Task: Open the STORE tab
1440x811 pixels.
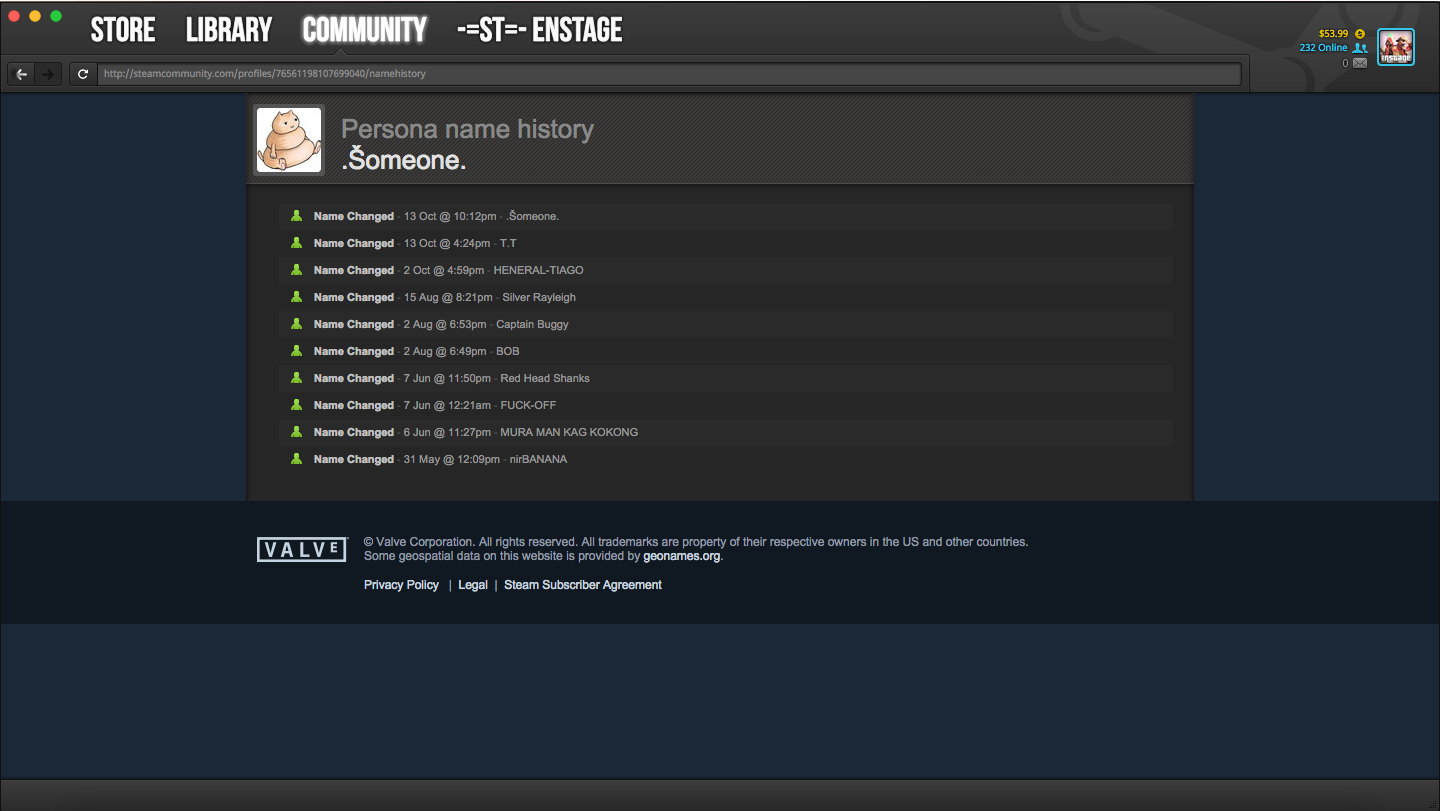Action: coord(123,30)
